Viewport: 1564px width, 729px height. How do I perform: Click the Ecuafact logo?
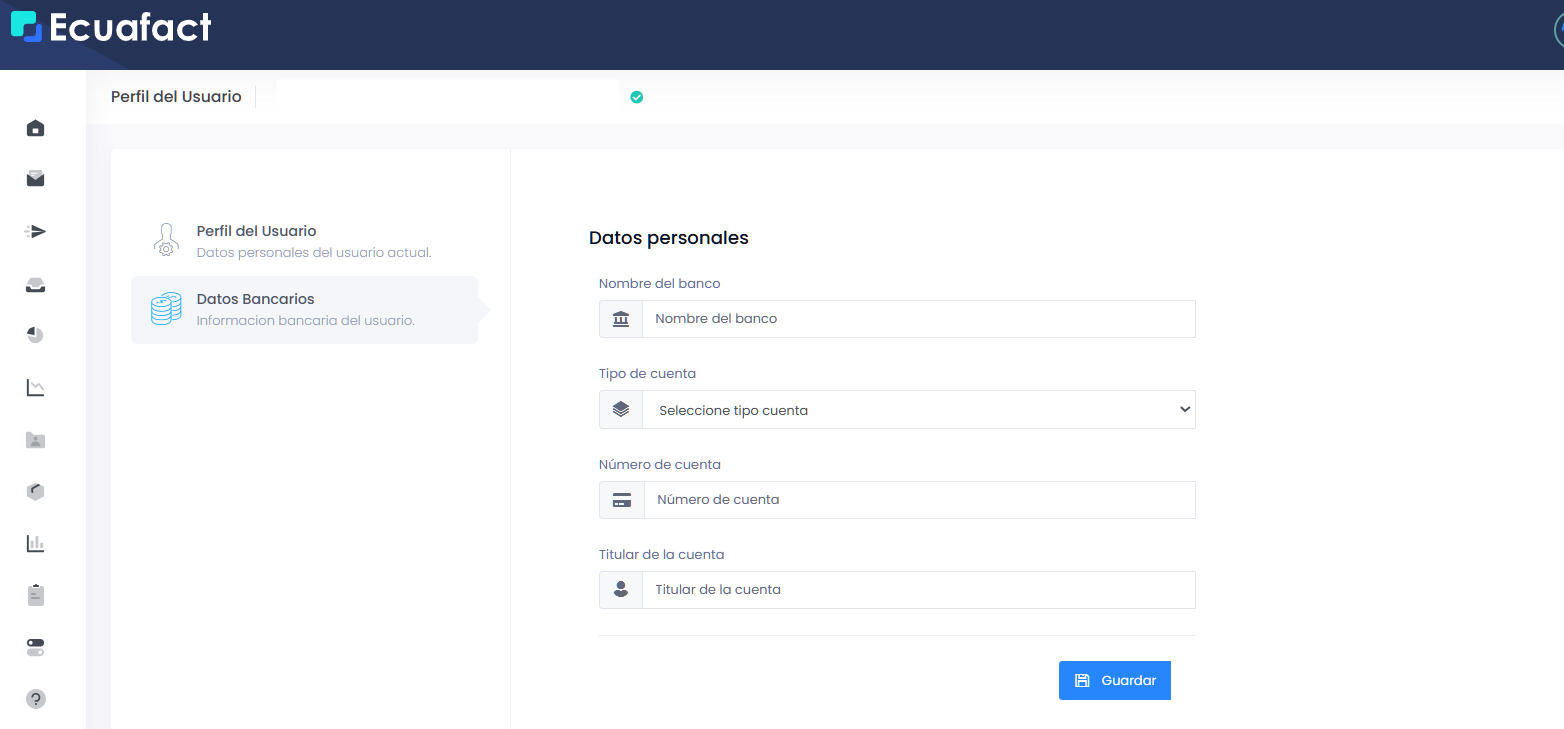[x=111, y=27]
